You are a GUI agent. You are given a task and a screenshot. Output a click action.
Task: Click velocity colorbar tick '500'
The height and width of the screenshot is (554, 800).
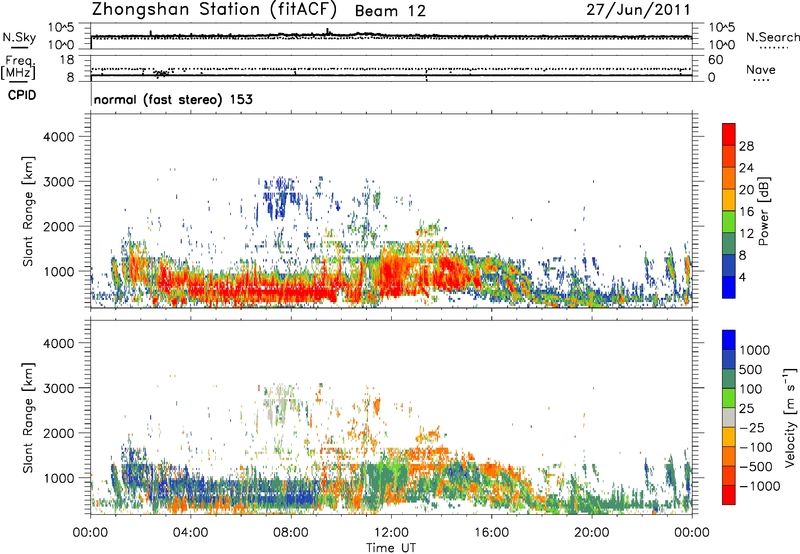(751, 370)
